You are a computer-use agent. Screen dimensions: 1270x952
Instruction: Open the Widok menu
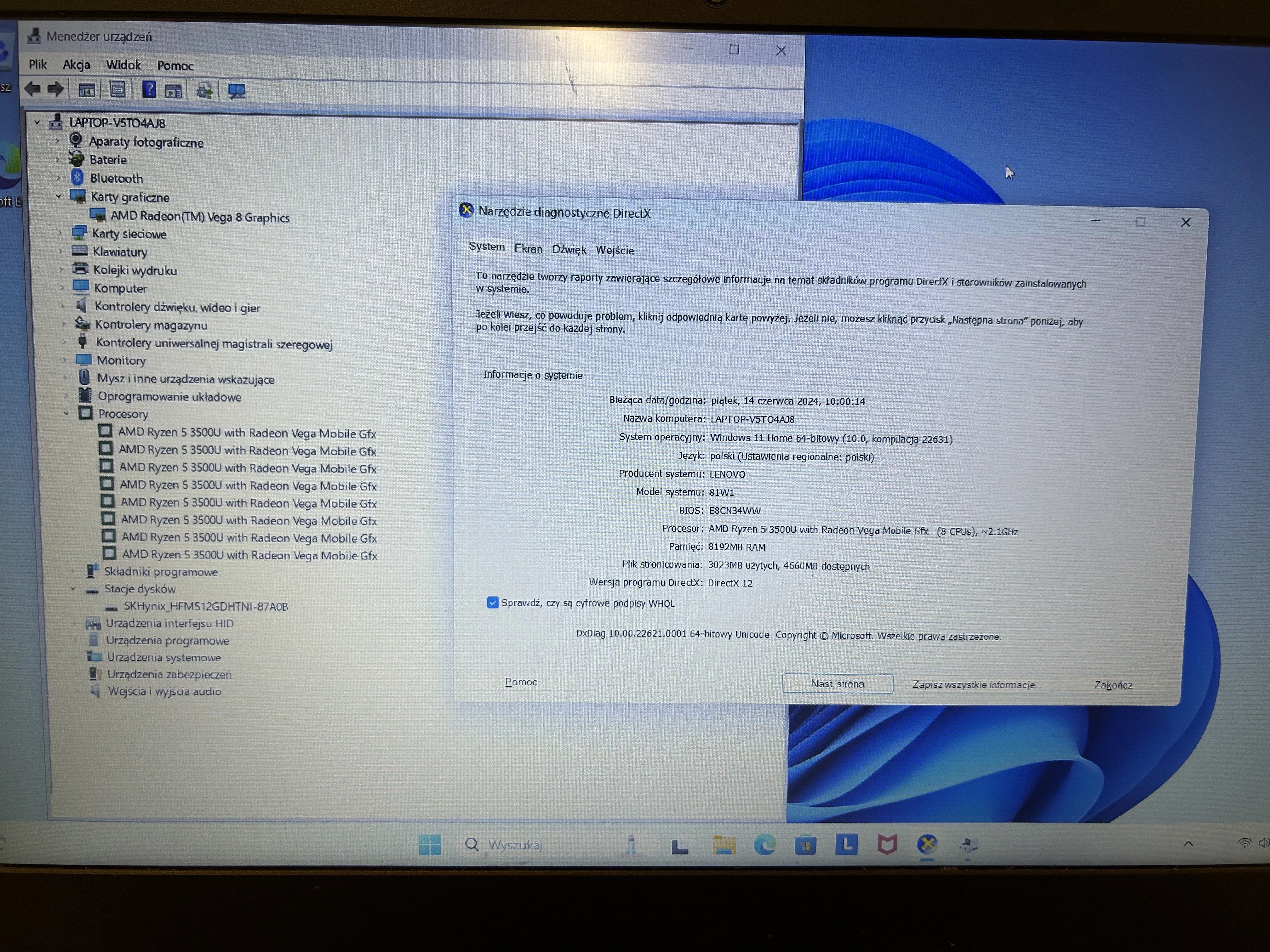pos(123,65)
